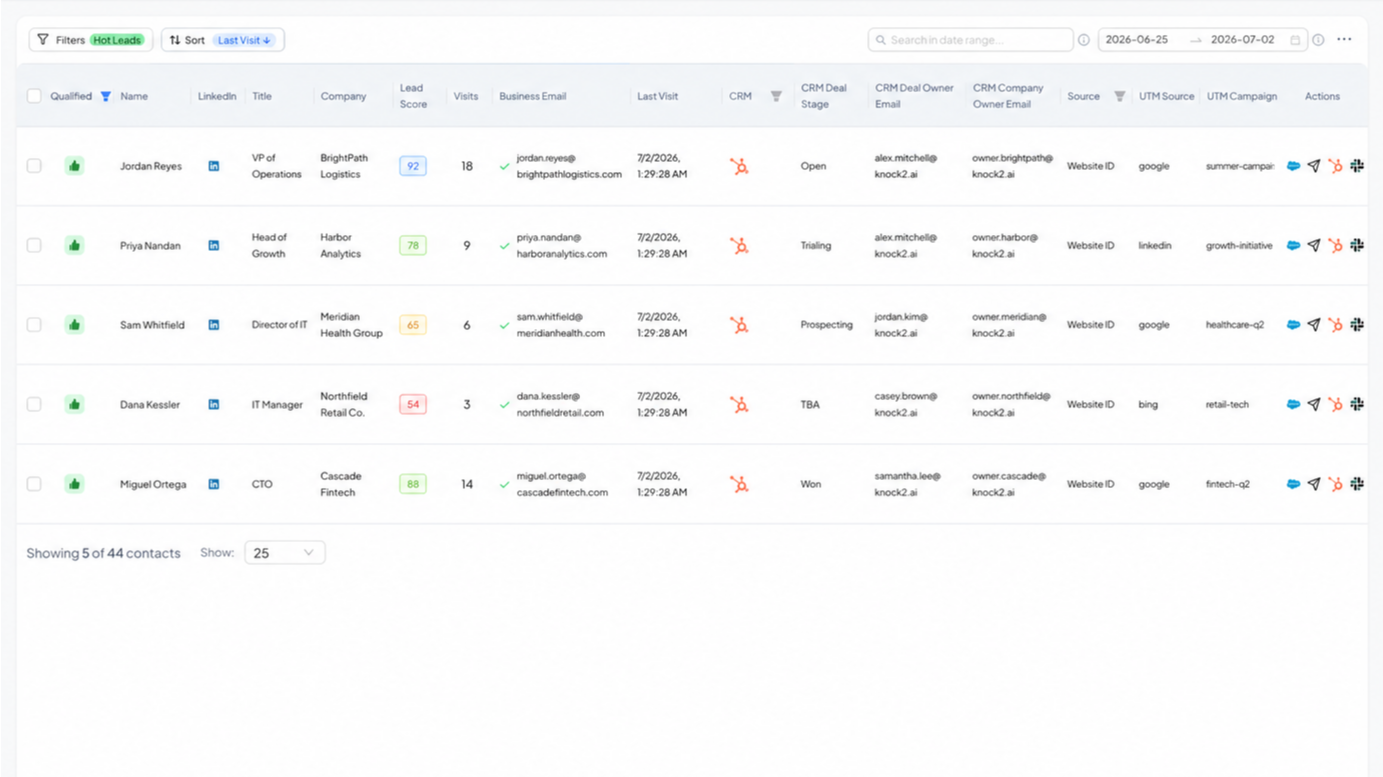Check the box for Jordan Reyes
Image resolution: width=1383 pixels, height=777 pixels.
coord(34,166)
